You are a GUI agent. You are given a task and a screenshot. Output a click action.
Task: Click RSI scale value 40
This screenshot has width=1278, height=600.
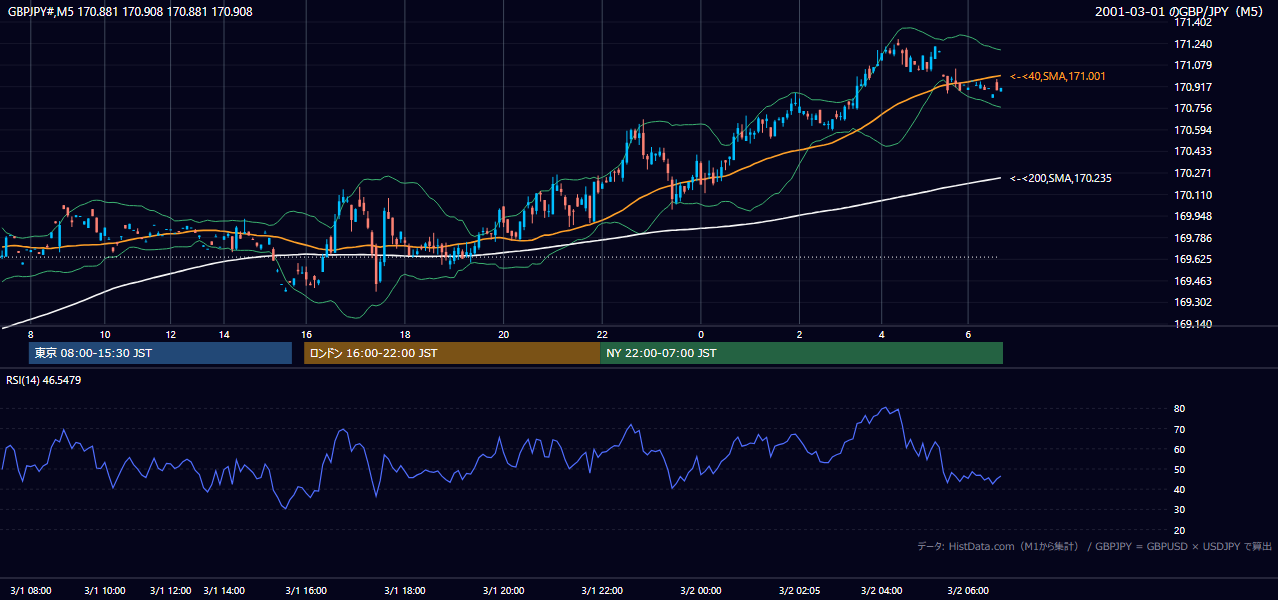tap(1180, 489)
